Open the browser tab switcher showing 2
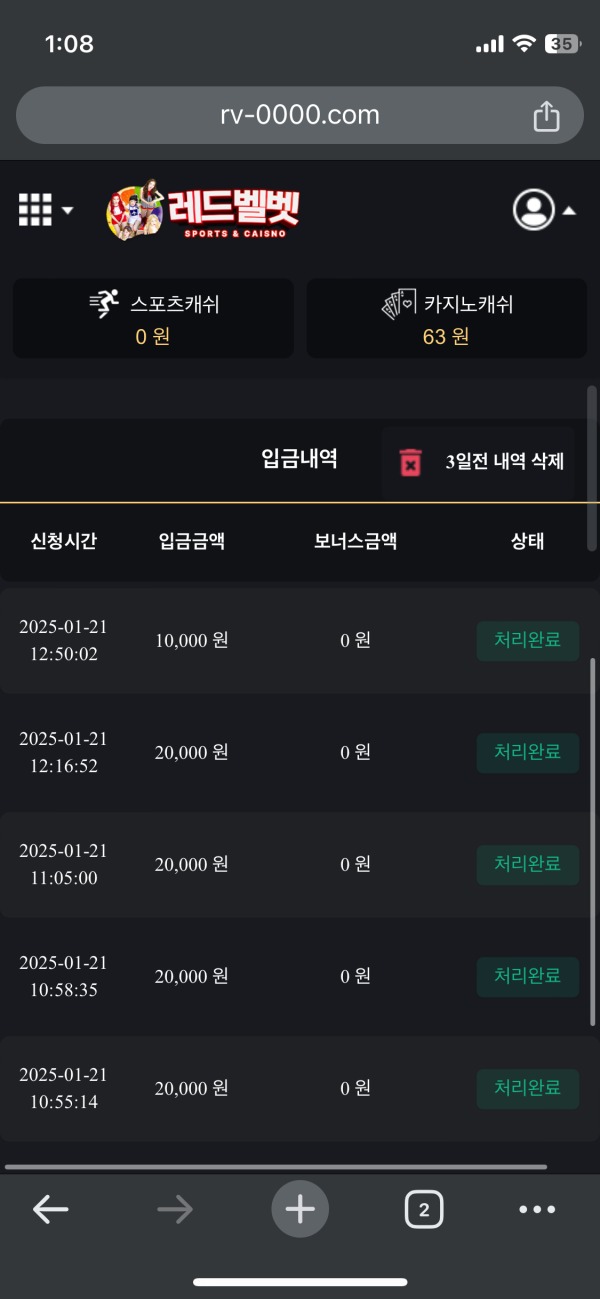Screen dimensions: 600x1299 [x=424, y=1209]
